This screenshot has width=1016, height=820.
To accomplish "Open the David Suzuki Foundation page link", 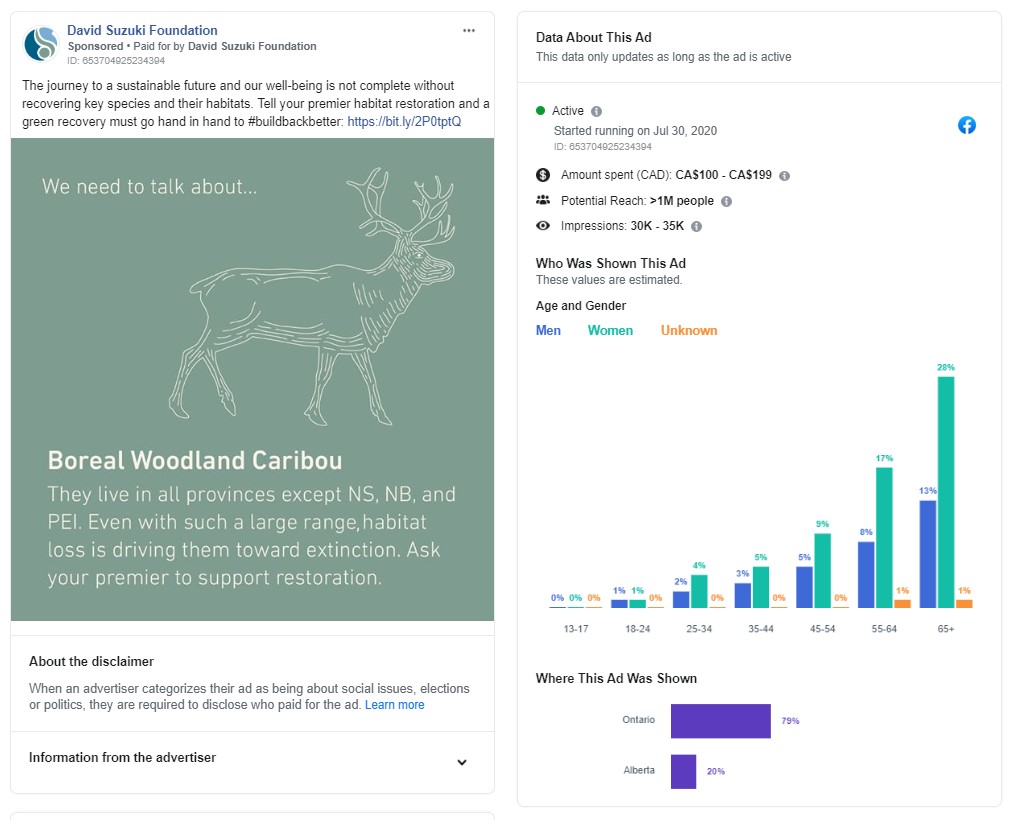I will click(x=142, y=30).
